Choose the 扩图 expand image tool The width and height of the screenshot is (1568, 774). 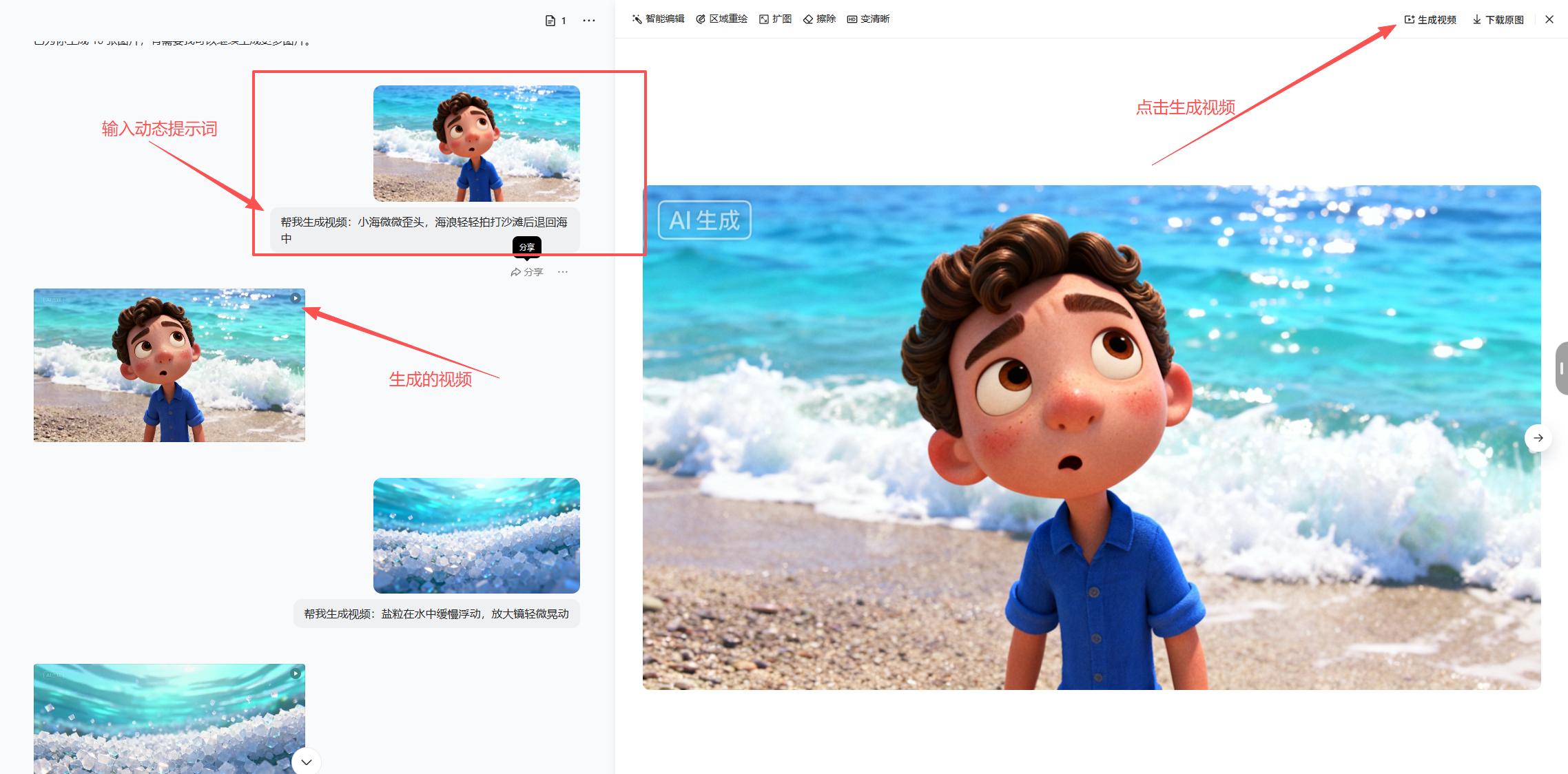775,19
